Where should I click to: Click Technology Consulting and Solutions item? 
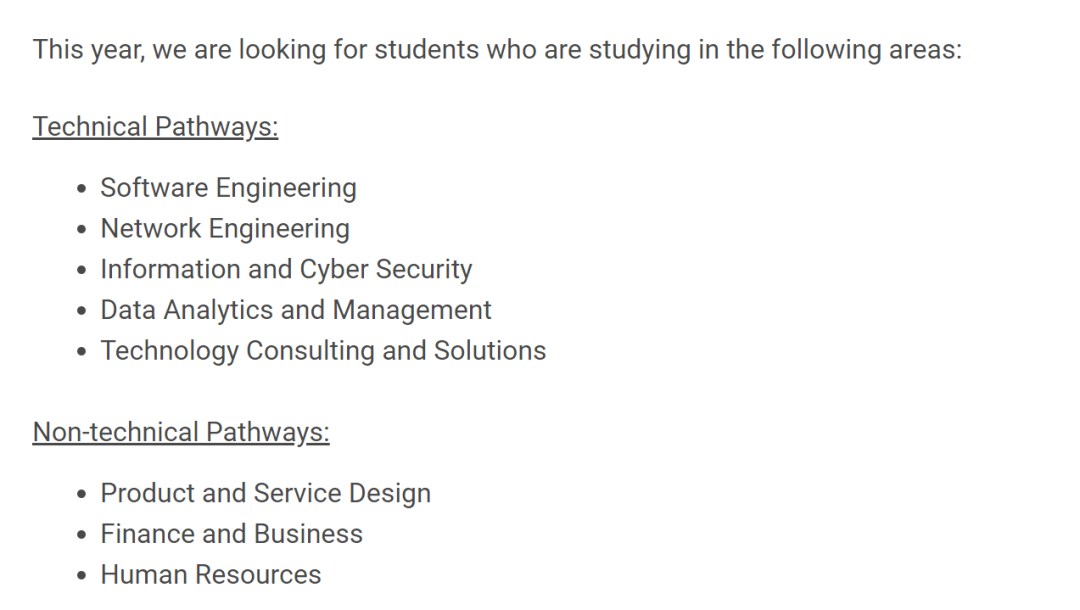[x=323, y=350]
